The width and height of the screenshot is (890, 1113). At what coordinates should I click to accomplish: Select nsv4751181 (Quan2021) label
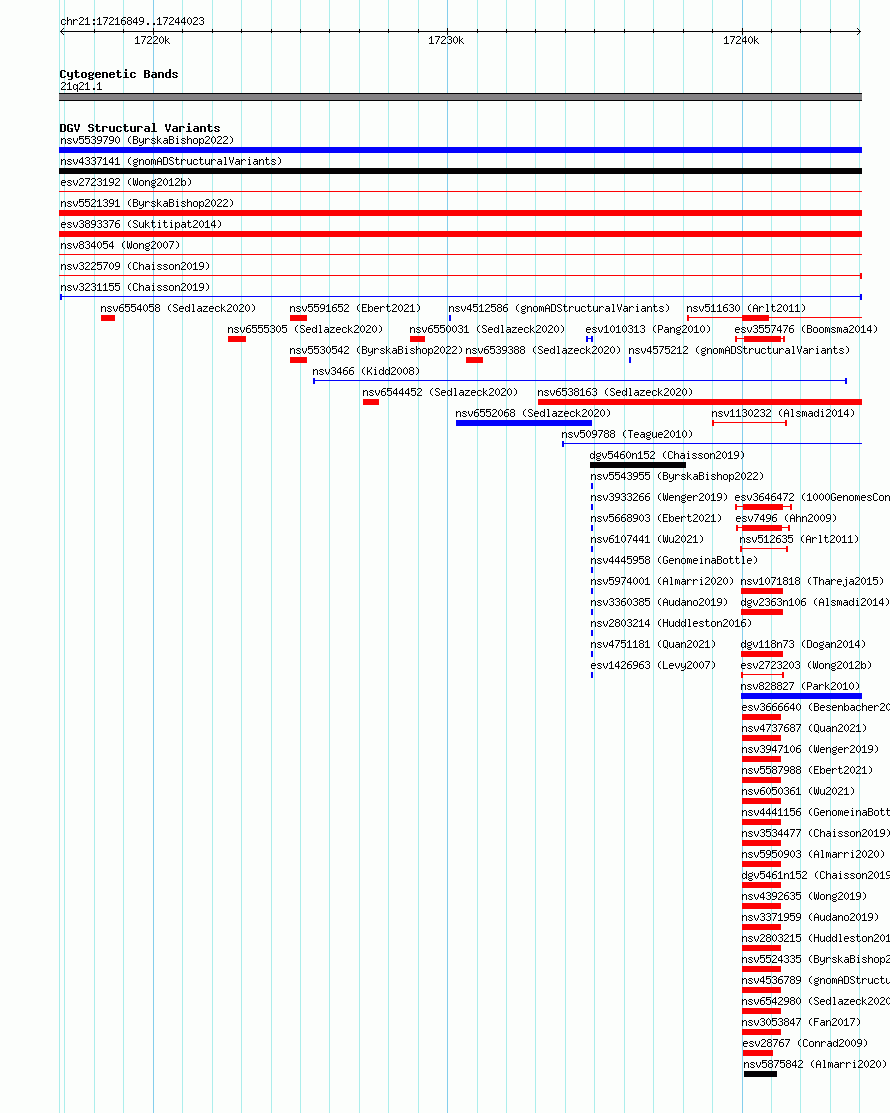[653, 645]
